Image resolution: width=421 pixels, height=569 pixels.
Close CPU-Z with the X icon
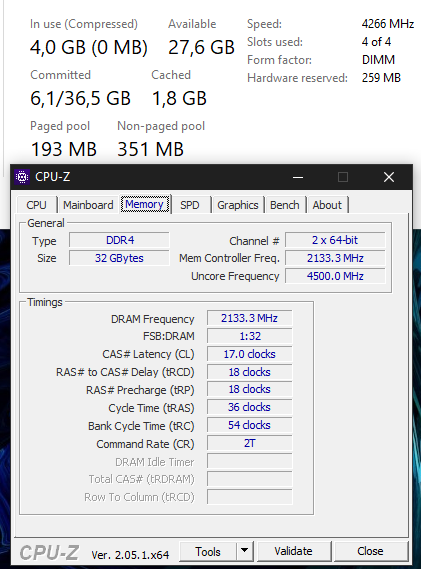(389, 177)
